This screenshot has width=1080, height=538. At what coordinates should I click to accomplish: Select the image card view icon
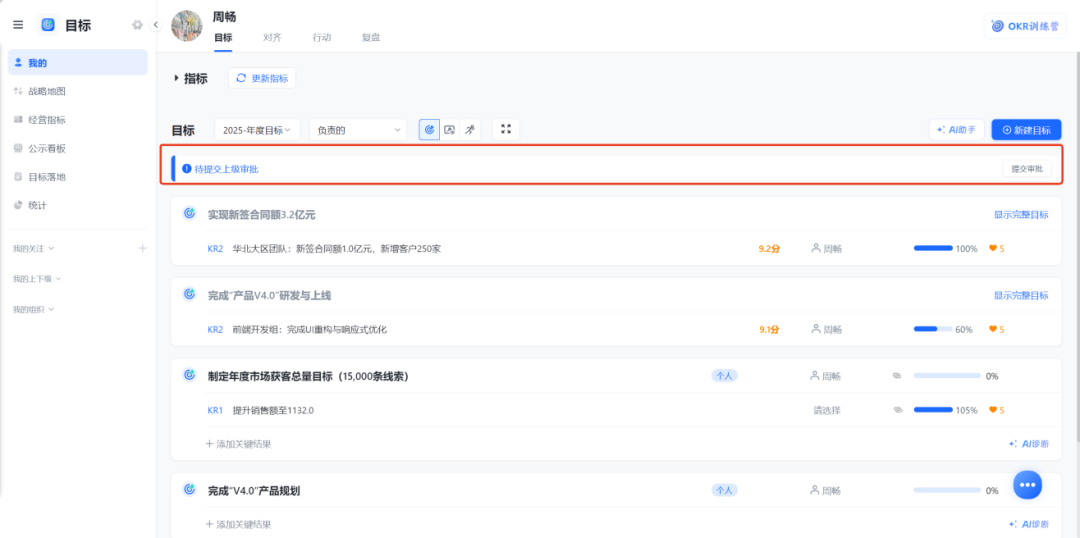pyautogui.click(x=450, y=130)
